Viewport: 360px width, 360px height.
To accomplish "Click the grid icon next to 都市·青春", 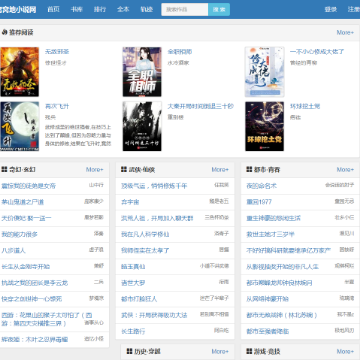I will click(x=249, y=170).
